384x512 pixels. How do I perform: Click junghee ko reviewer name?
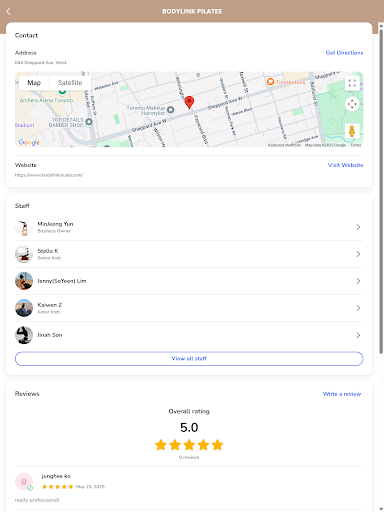click(x=56, y=476)
